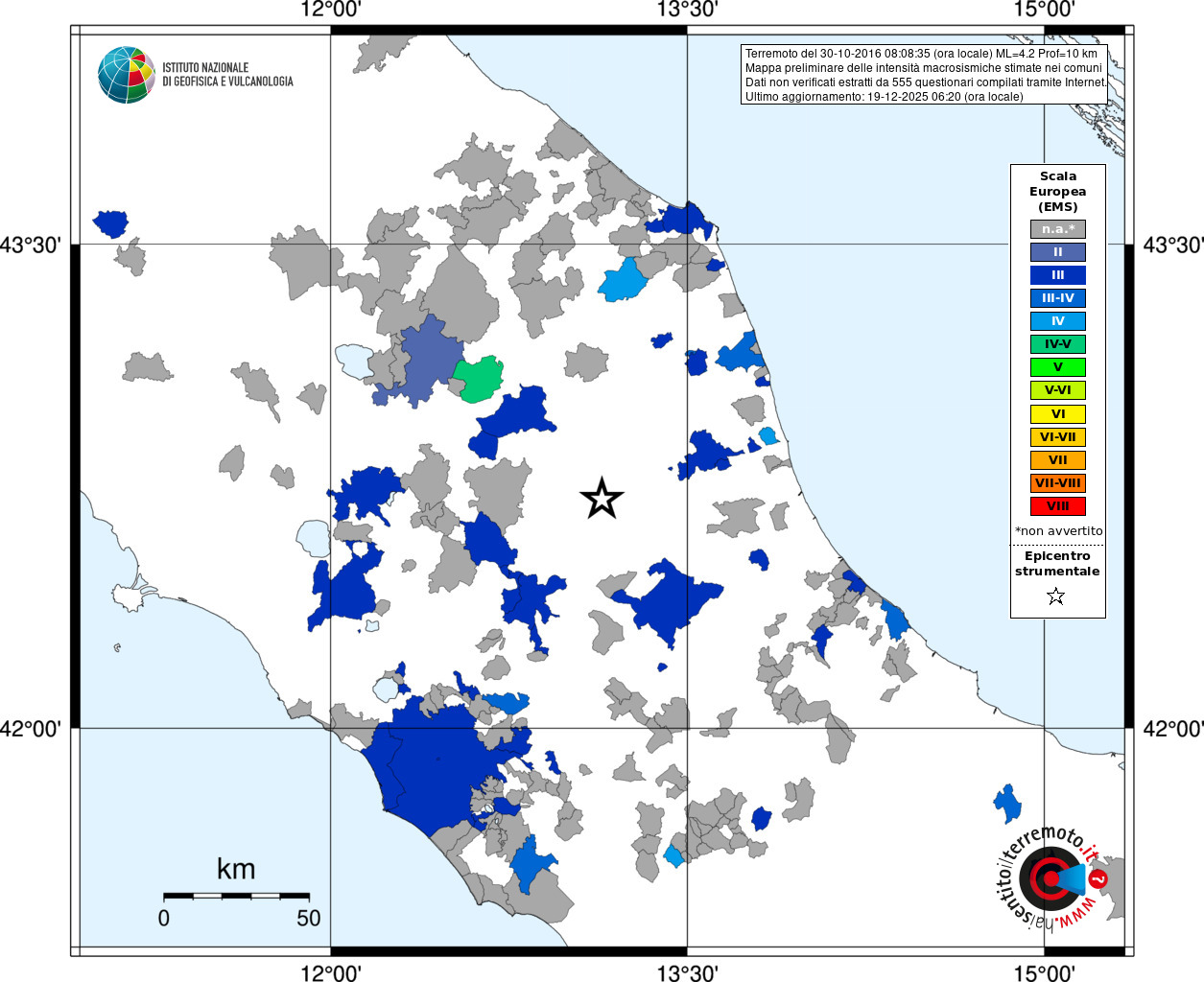The image size is (1204, 982).
Task: Select the orange VII legend swatch
Action: [1058, 460]
